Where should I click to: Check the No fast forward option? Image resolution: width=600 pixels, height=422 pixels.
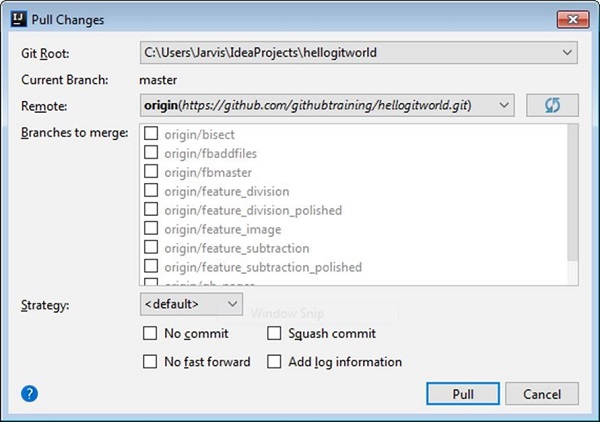(151, 362)
